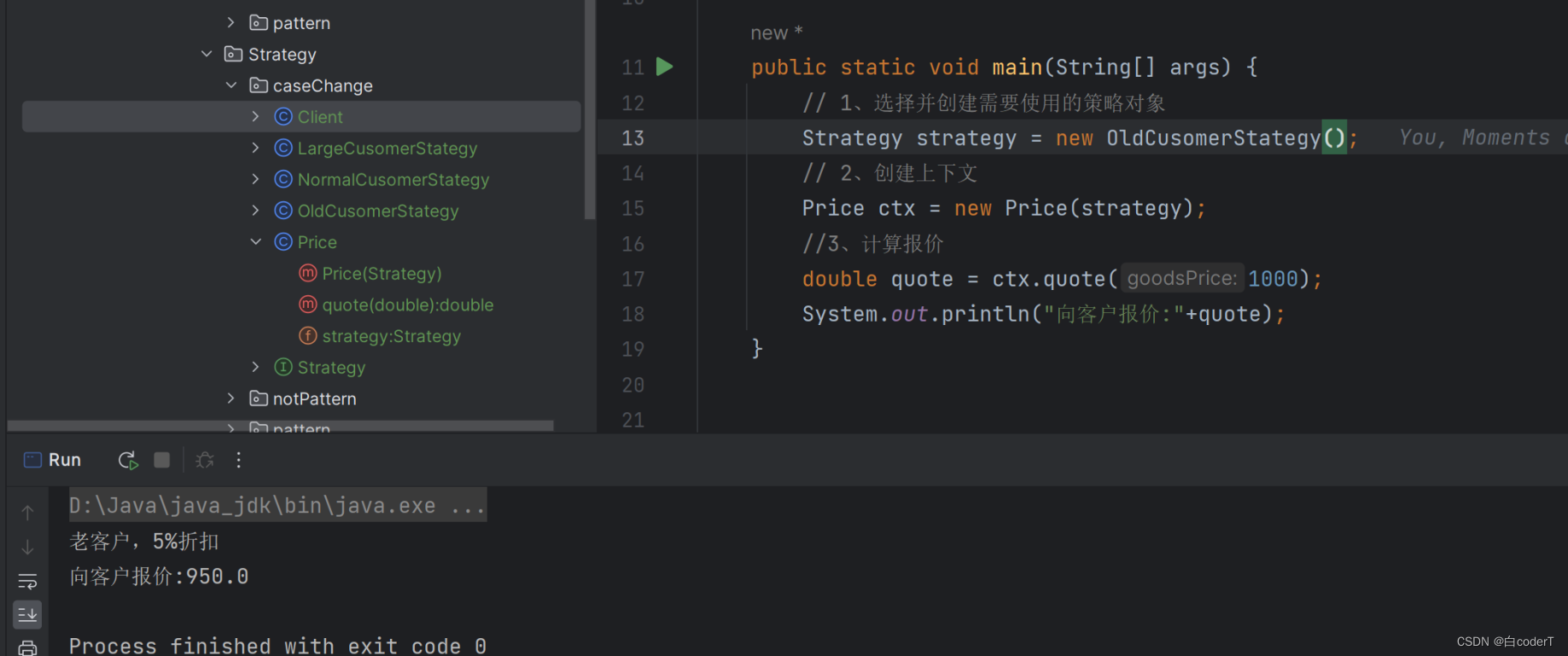Screen dimensions: 1568x656
Task: Select quote(double):double in tree
Action: click(408, 305)
